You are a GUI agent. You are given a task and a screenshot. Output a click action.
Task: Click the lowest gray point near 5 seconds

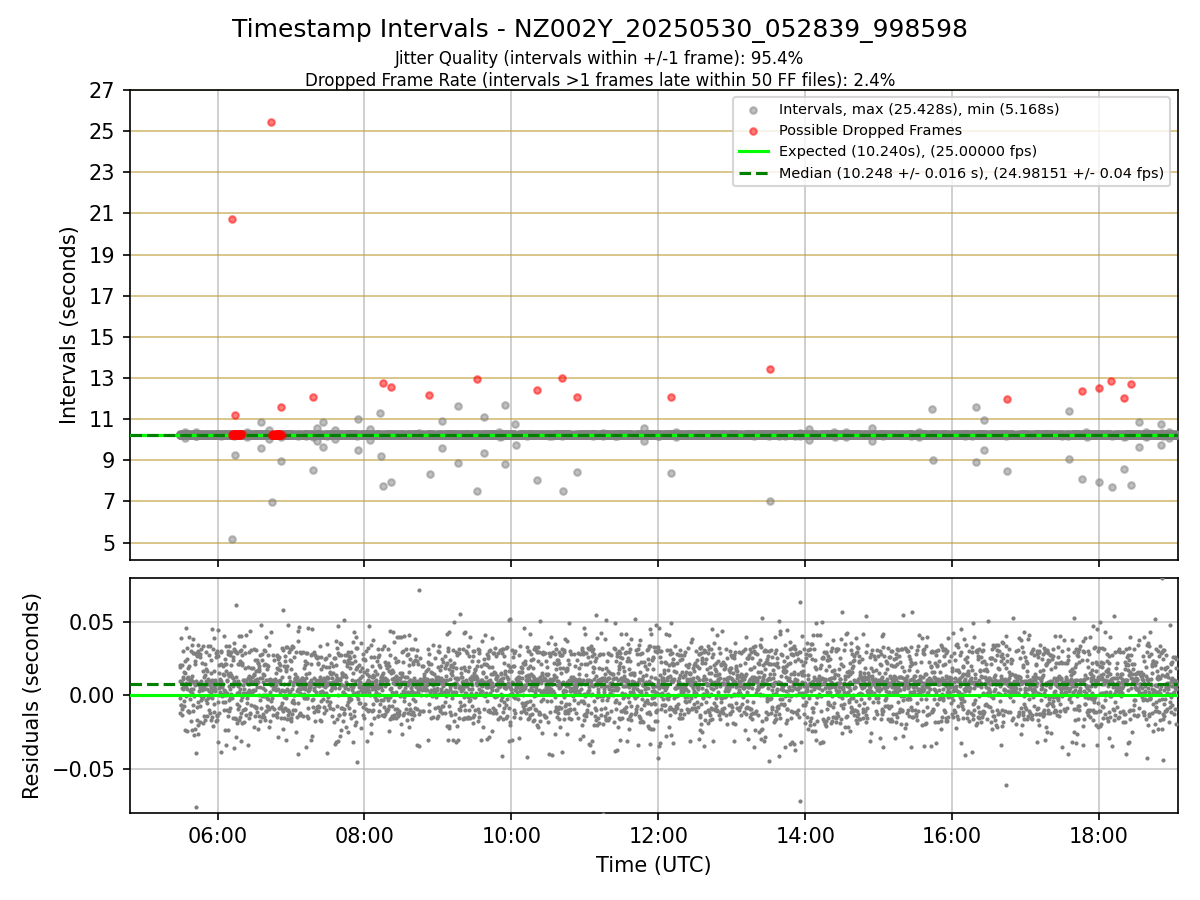click(x=232, y=539)
